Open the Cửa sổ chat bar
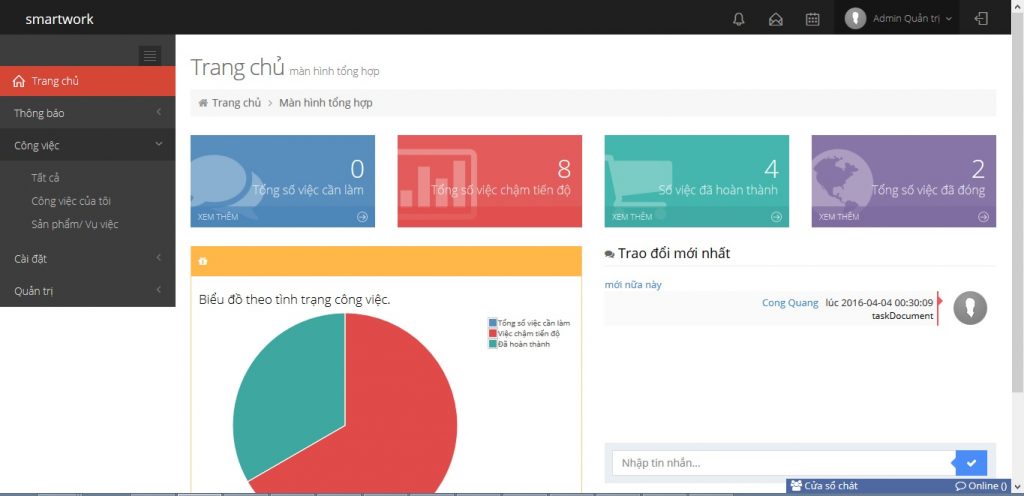This screenshot has width=1024, height=496. tap(899, 486)
